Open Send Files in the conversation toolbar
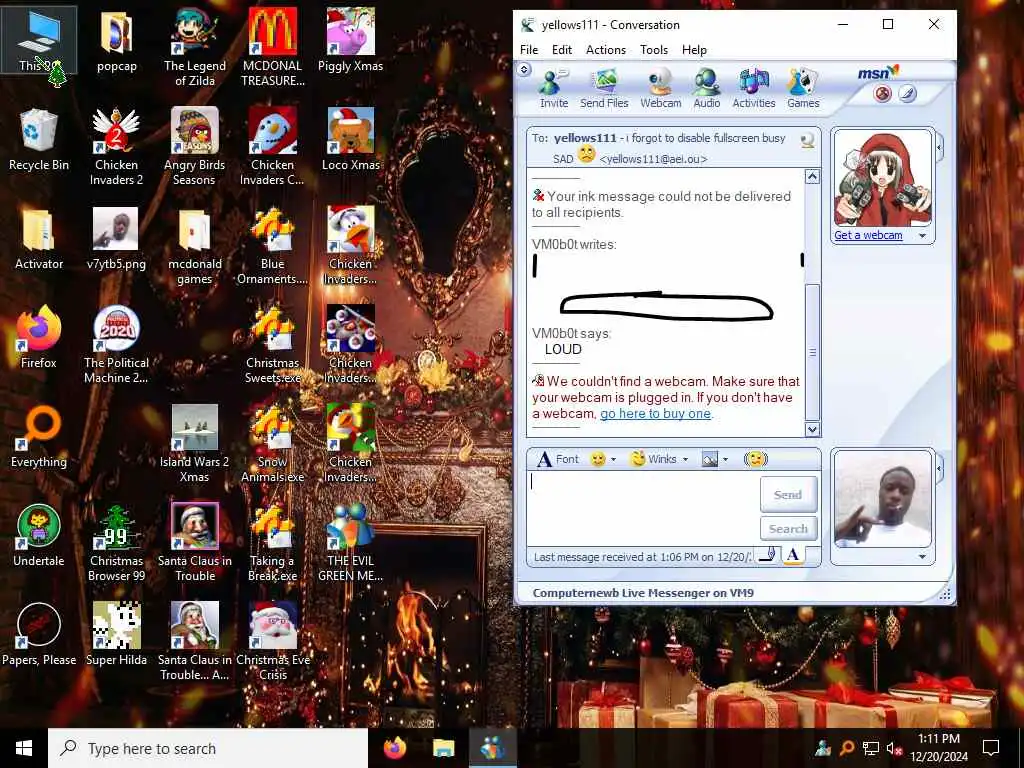Image resolution: width=1024 pixels, height=768 pixels. tap(604, 88)
